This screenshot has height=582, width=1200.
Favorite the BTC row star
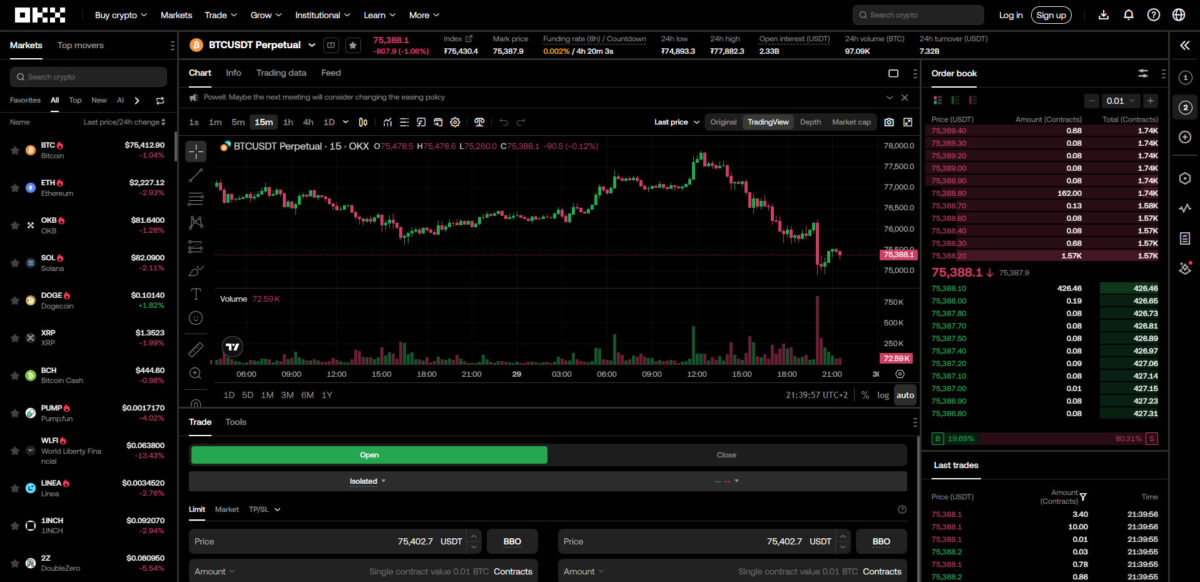coord(15,150)
